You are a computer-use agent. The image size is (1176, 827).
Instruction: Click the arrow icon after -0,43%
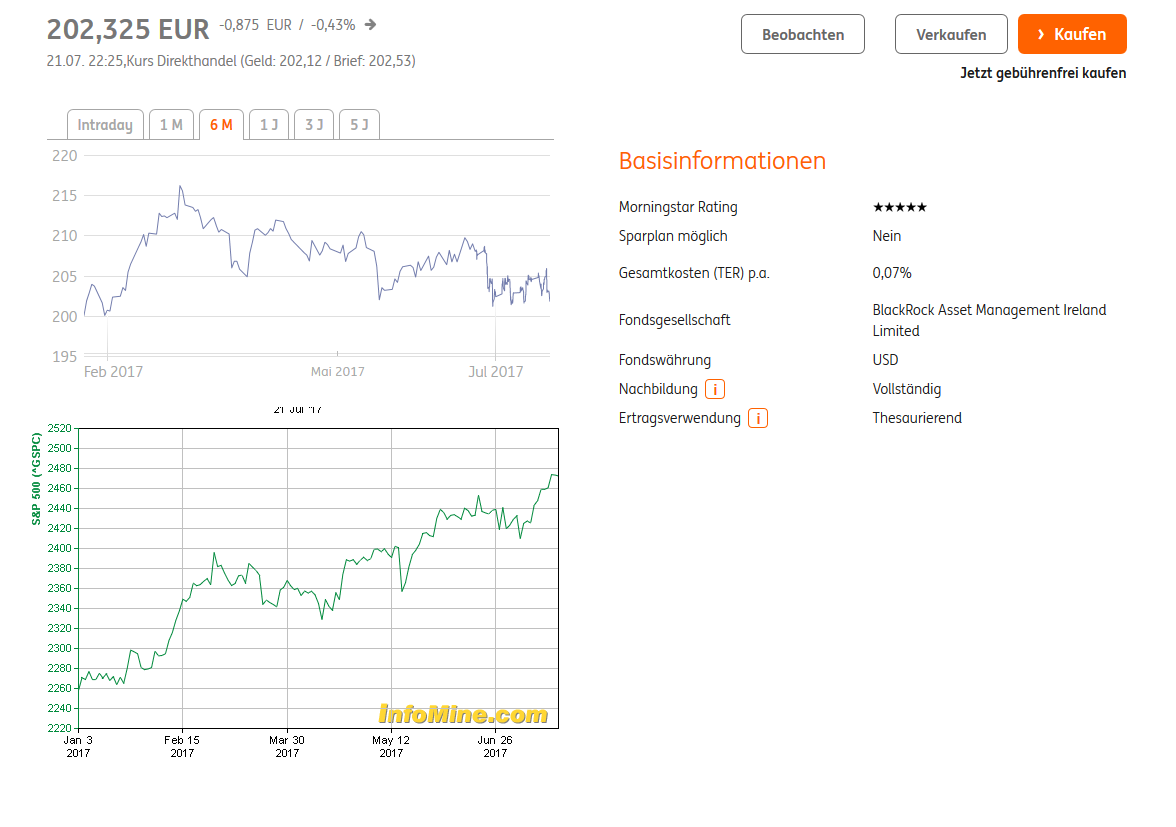(371, 25)
